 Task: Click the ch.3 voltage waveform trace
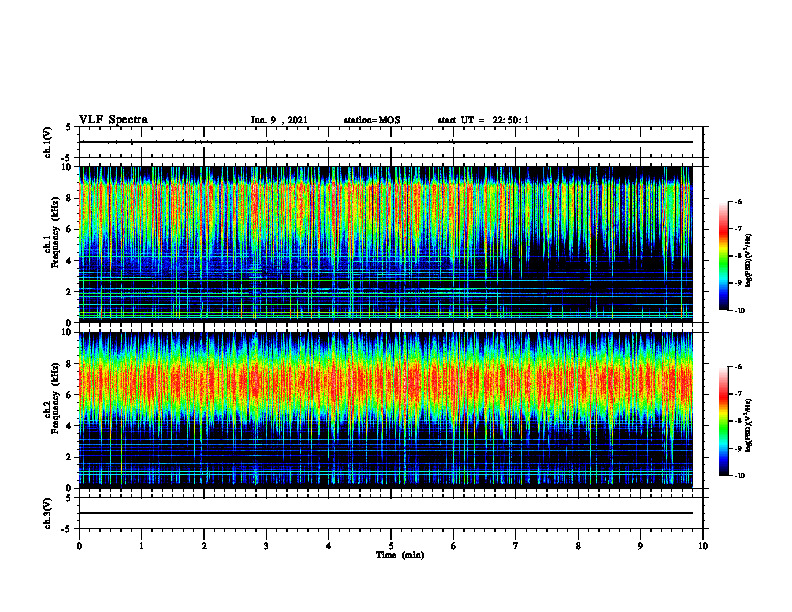click(386, 513)
